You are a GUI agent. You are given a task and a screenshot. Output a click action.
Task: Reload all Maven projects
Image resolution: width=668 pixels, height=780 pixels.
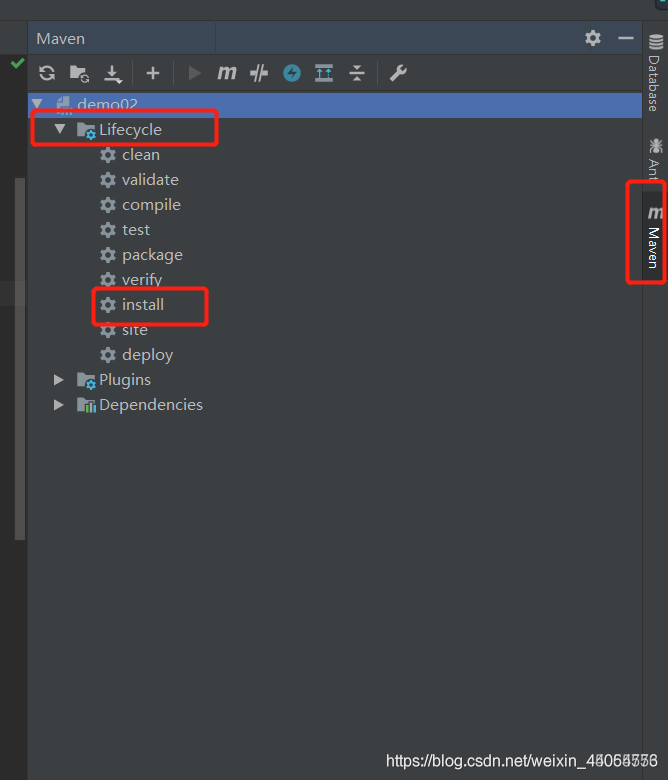pos(47,73)
